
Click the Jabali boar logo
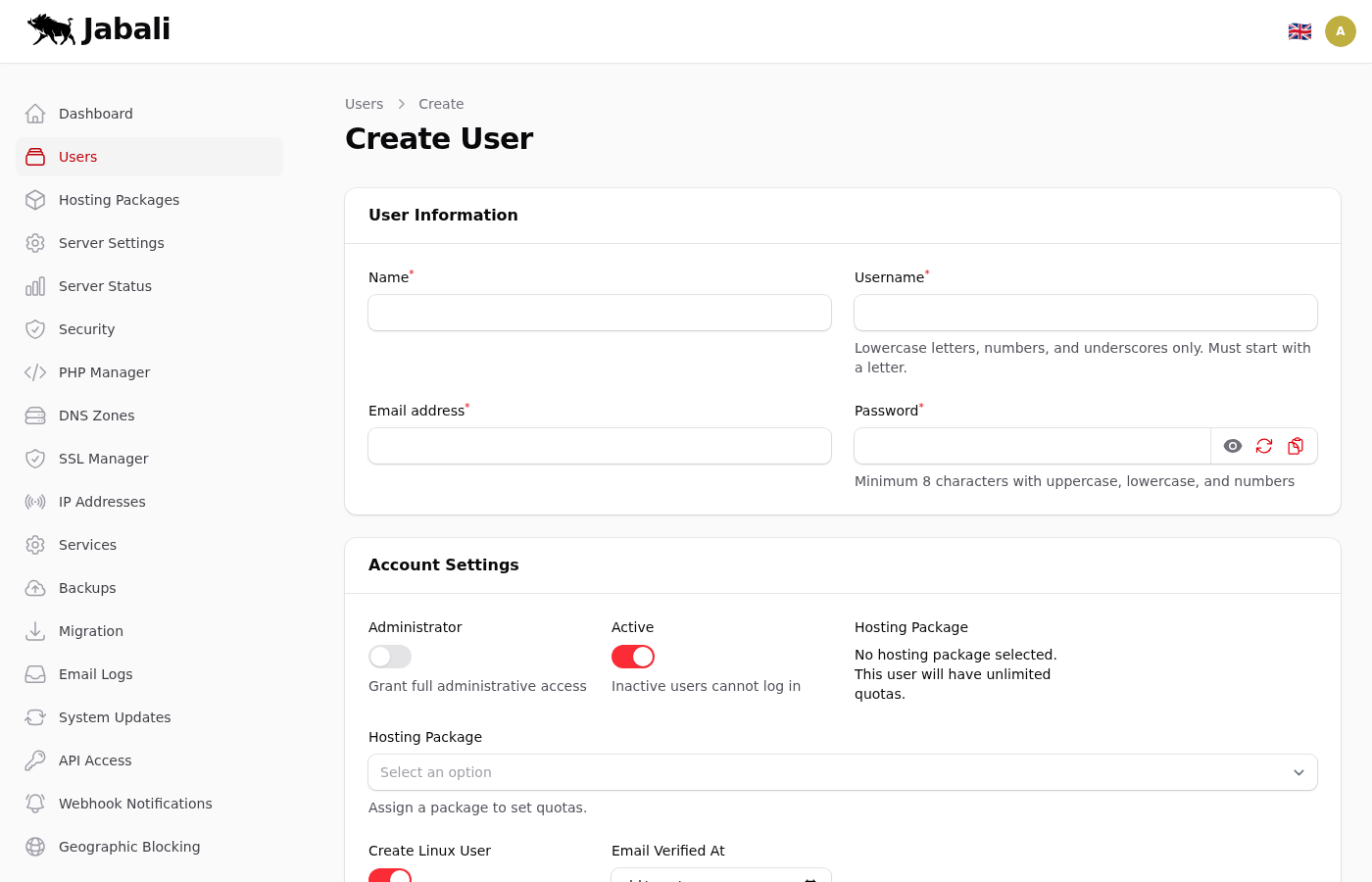pos(52,29)
